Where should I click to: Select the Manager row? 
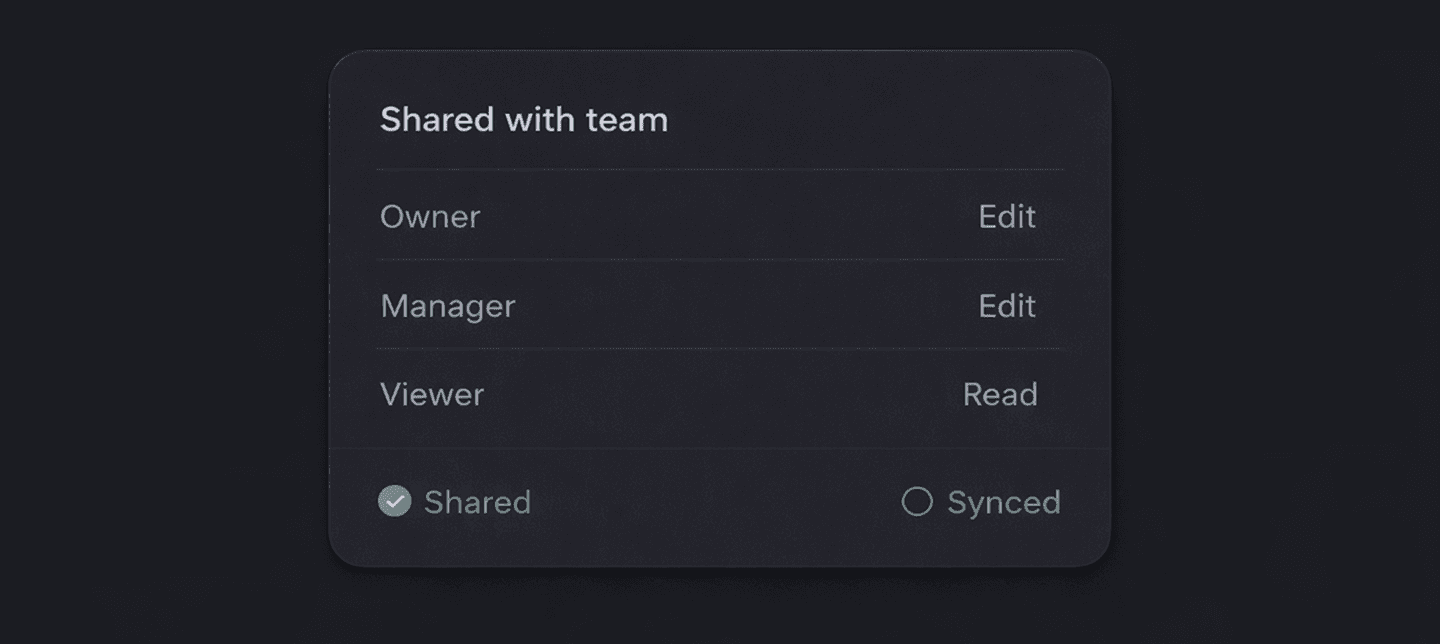[718, 306]
